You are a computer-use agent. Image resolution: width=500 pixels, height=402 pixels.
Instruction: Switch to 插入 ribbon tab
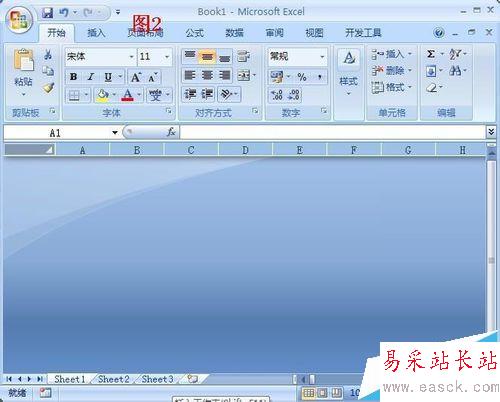tap(96, 33)
